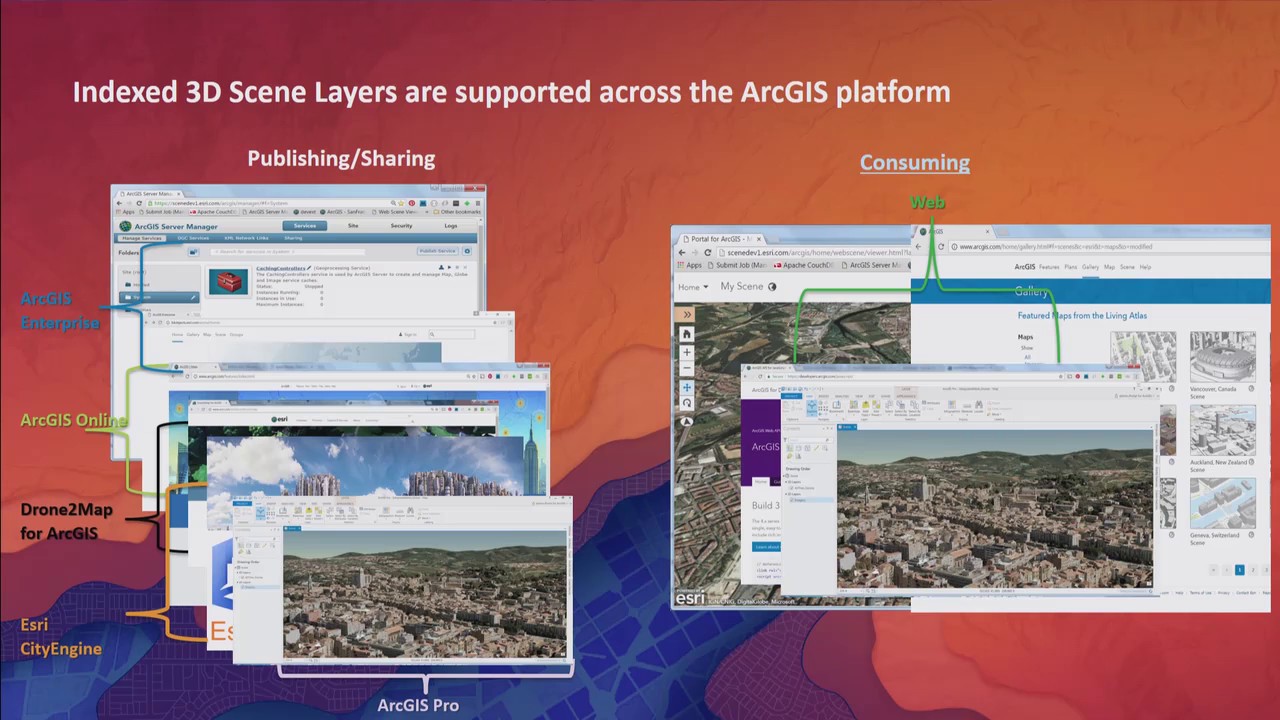Click the Explore tool in the ArcGIS Pro ribbon
Viewport: 1280px width, 720px height.
pos(811,406)
